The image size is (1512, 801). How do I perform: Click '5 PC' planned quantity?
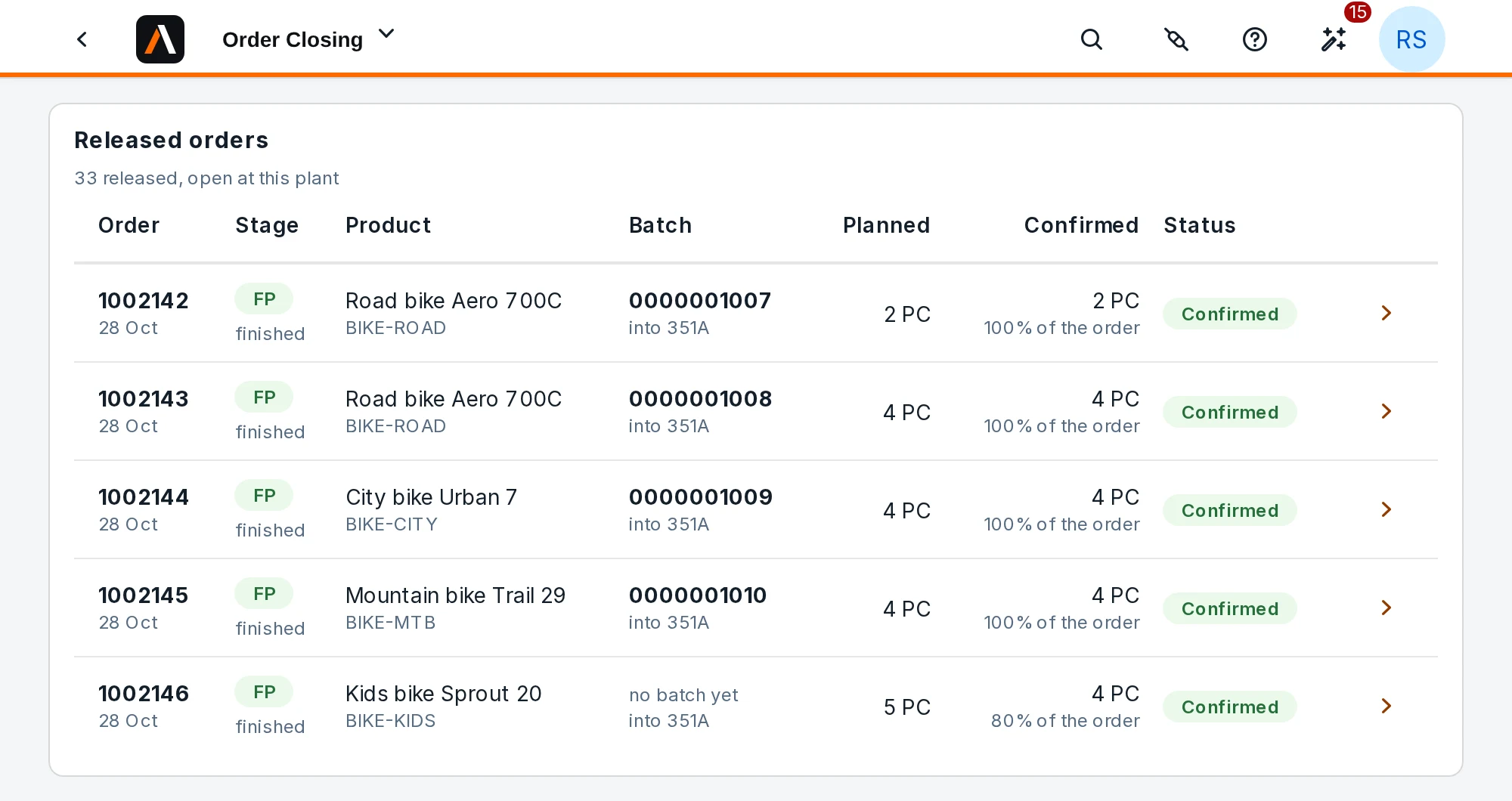907,707
